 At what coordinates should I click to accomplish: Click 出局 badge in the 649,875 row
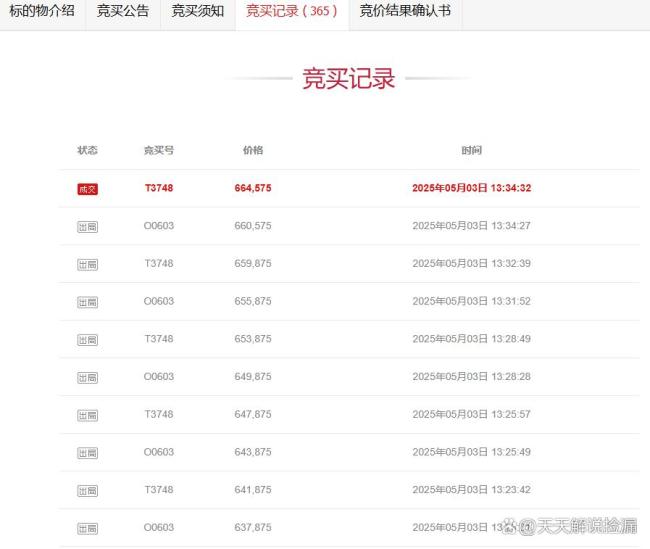(x=87, y=378)
